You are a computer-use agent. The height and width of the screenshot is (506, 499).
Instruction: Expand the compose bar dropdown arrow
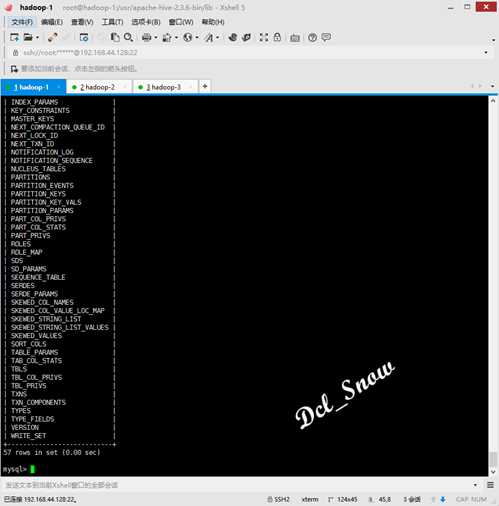(475, 485)
